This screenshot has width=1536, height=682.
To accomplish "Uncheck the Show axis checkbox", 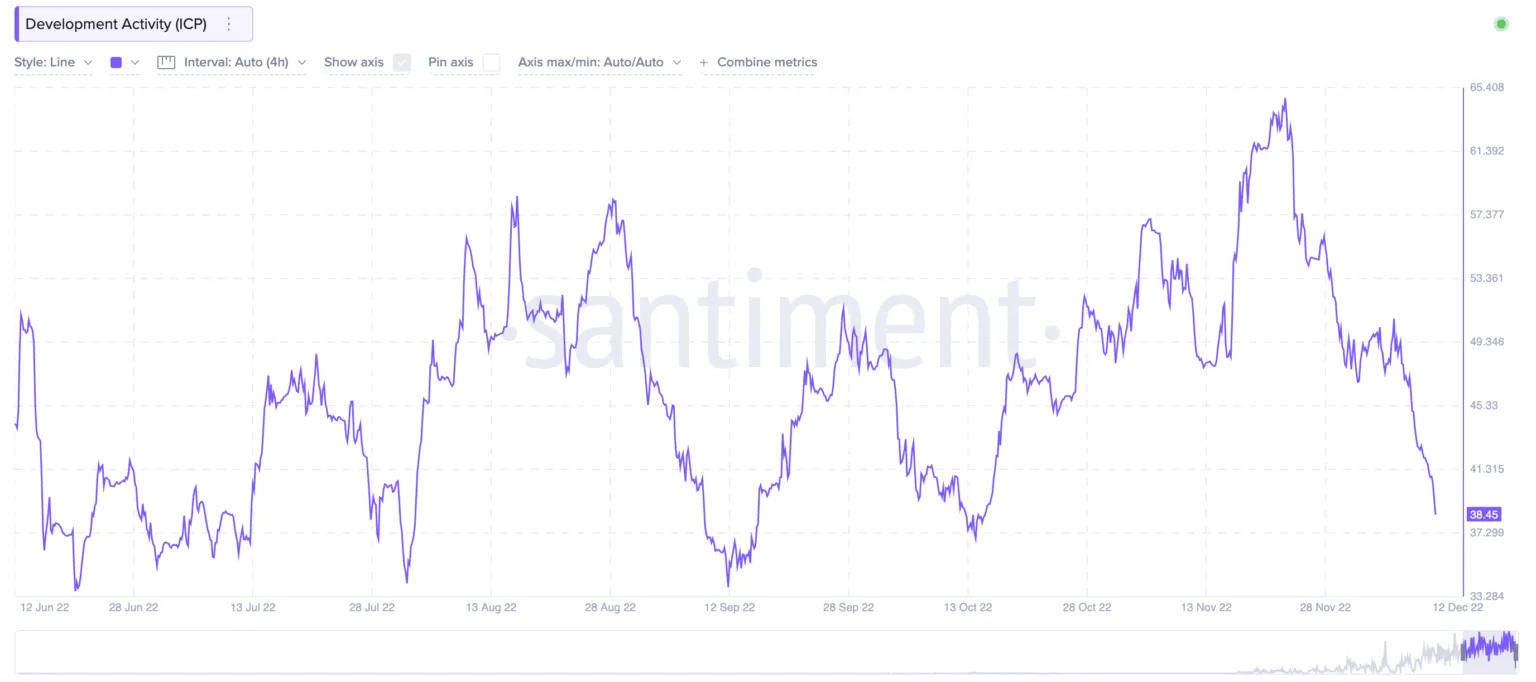I will (x=402, y=62).
